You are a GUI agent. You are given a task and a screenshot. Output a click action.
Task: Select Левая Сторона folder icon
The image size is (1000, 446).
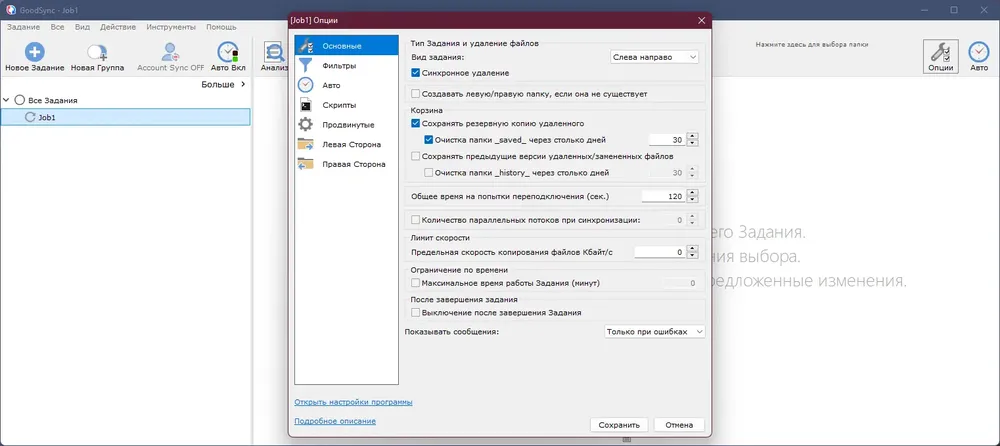tap(306, 144)
